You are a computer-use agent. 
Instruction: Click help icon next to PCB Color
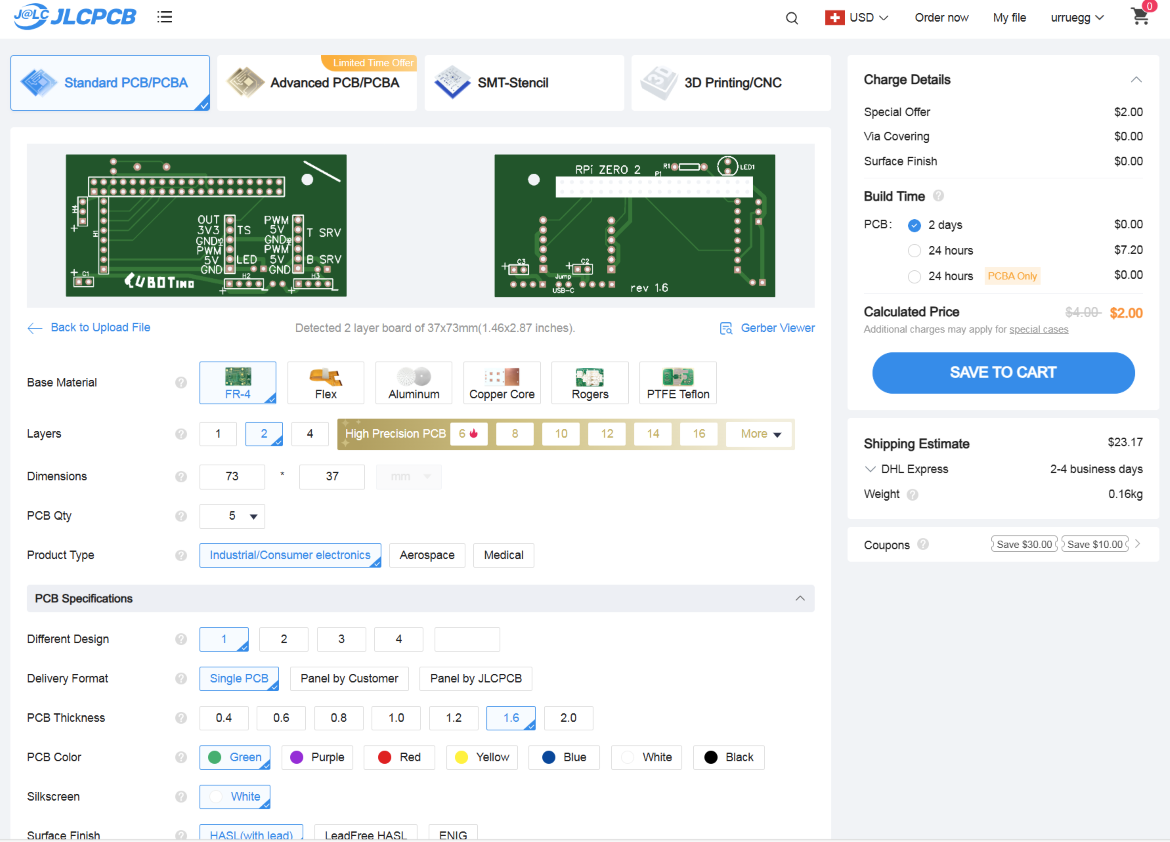pyautogui.click(x=181, y=757)
